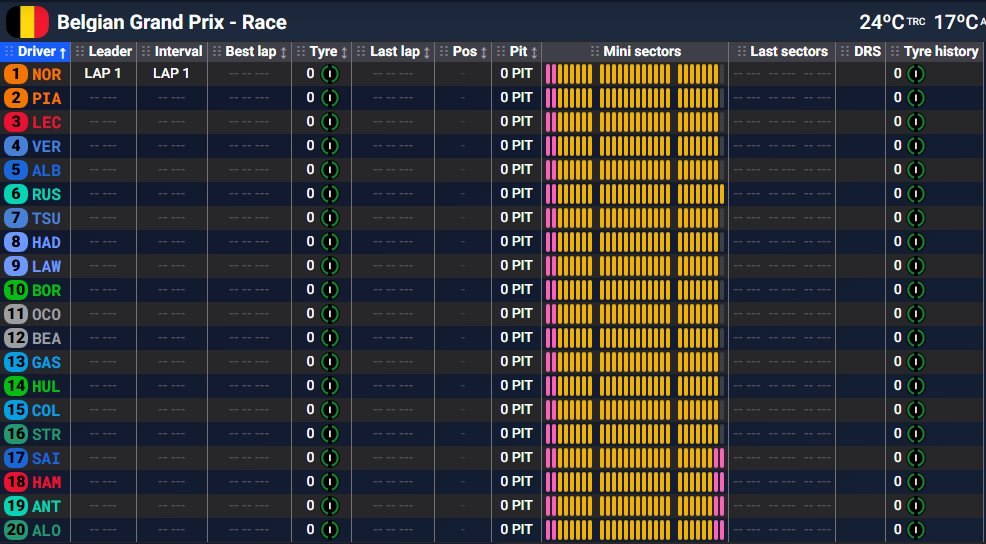
Task: Click the last yellow mini sector bar in RUS's row
Action: 722,194
